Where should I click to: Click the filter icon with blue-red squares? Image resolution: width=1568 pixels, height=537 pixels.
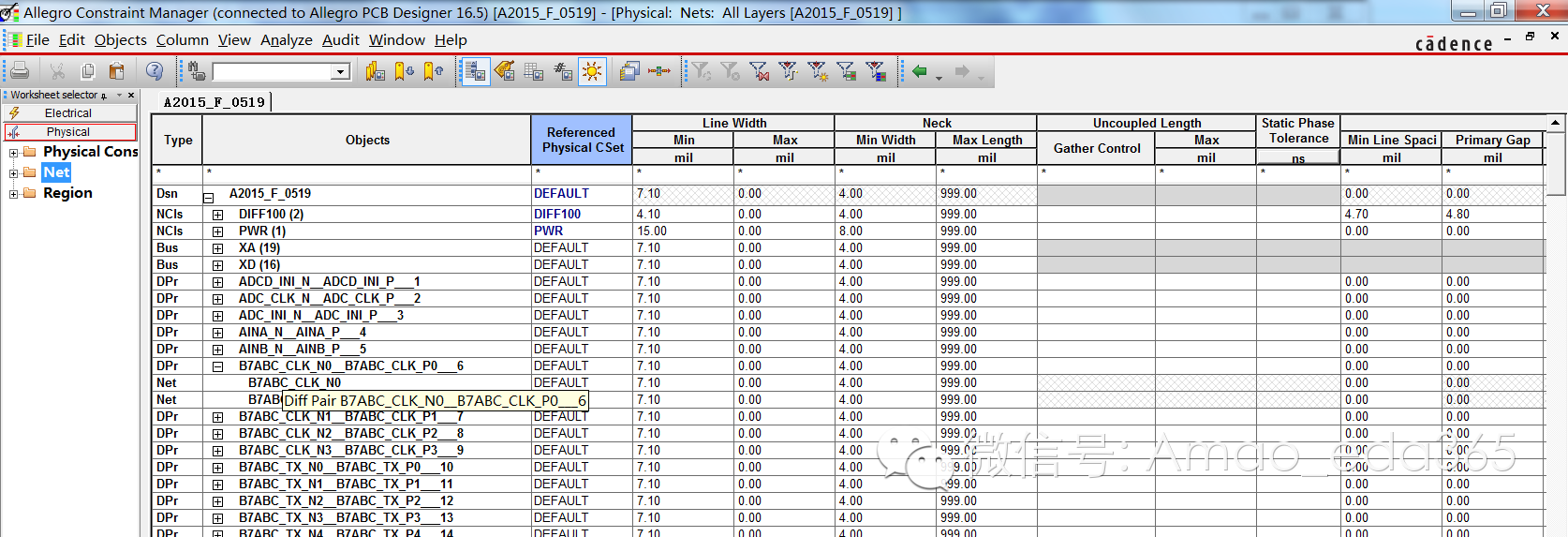pyautogui.click(x=876, y=71)
